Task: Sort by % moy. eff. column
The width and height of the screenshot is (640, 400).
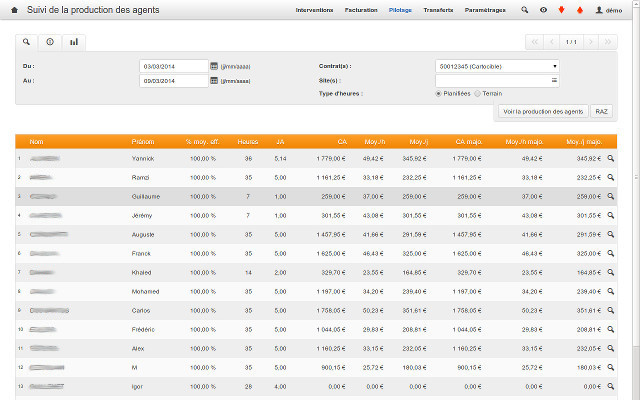Action: 202,142
